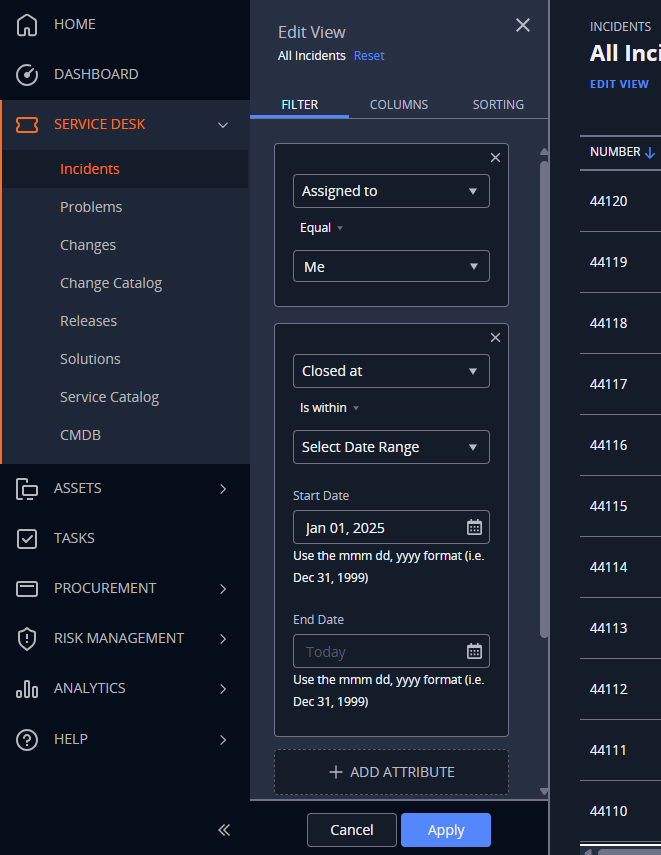Open incident 44116

[608, 445]
